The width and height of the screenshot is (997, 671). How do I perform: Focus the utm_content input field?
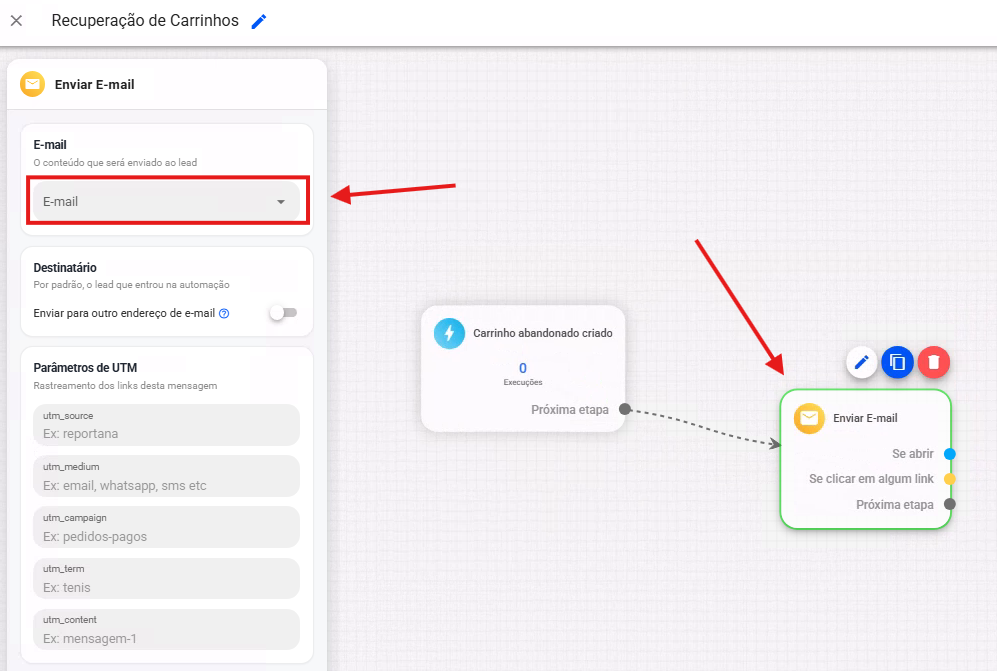point(166,629)
